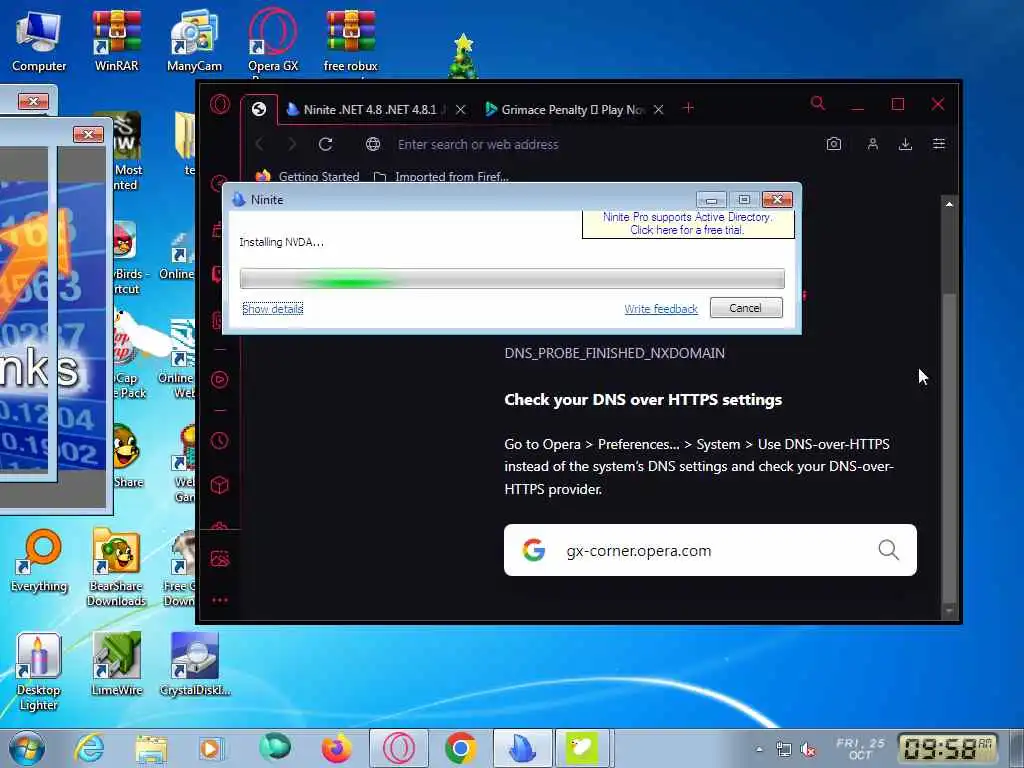The width and height of the screenshot is (1024, 768).
Task: Cancel the Ninite installation
Action: pyautogui.click(x=746, y=308)
